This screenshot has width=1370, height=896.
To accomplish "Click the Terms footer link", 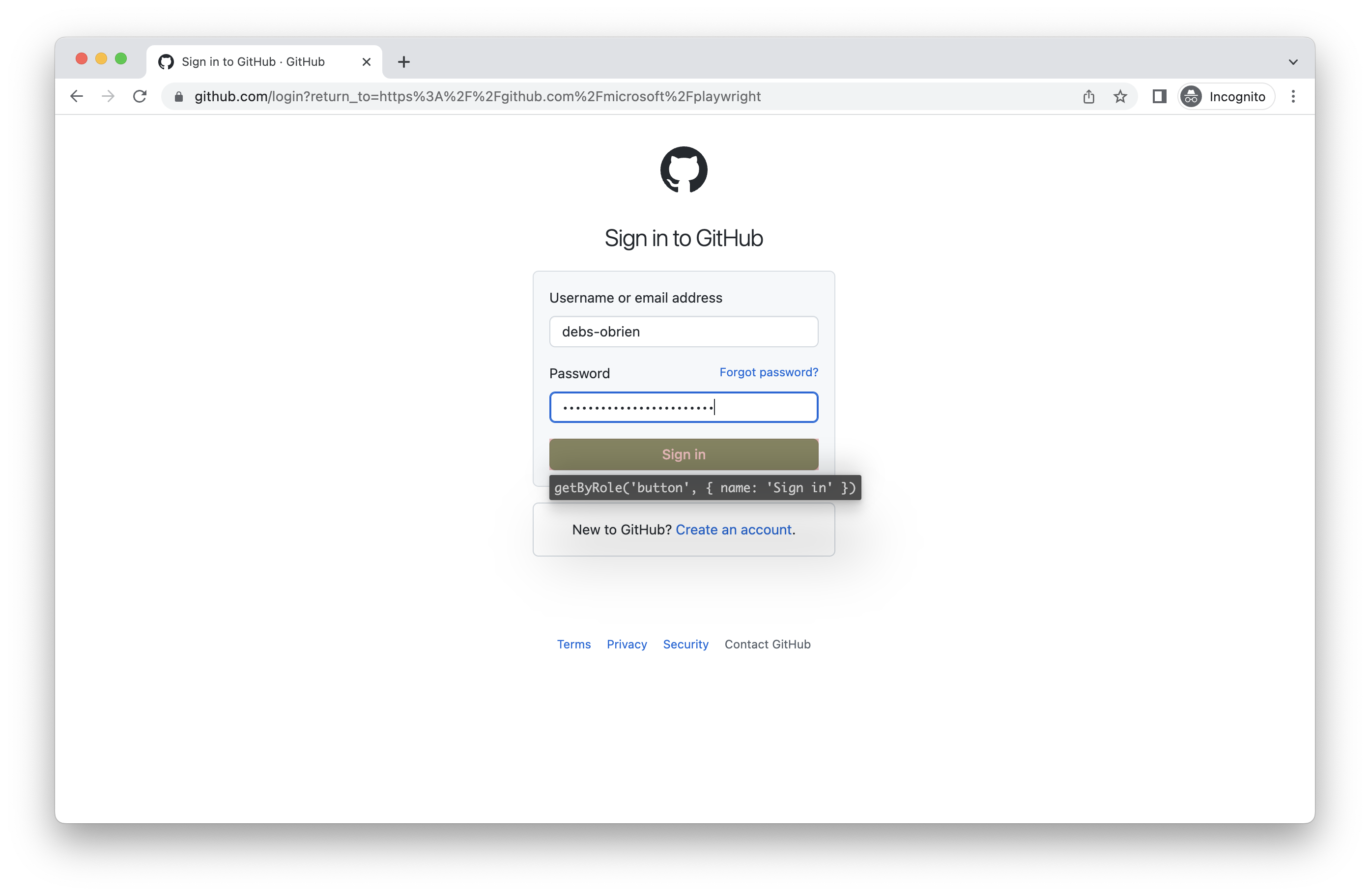I will point(573,644).
